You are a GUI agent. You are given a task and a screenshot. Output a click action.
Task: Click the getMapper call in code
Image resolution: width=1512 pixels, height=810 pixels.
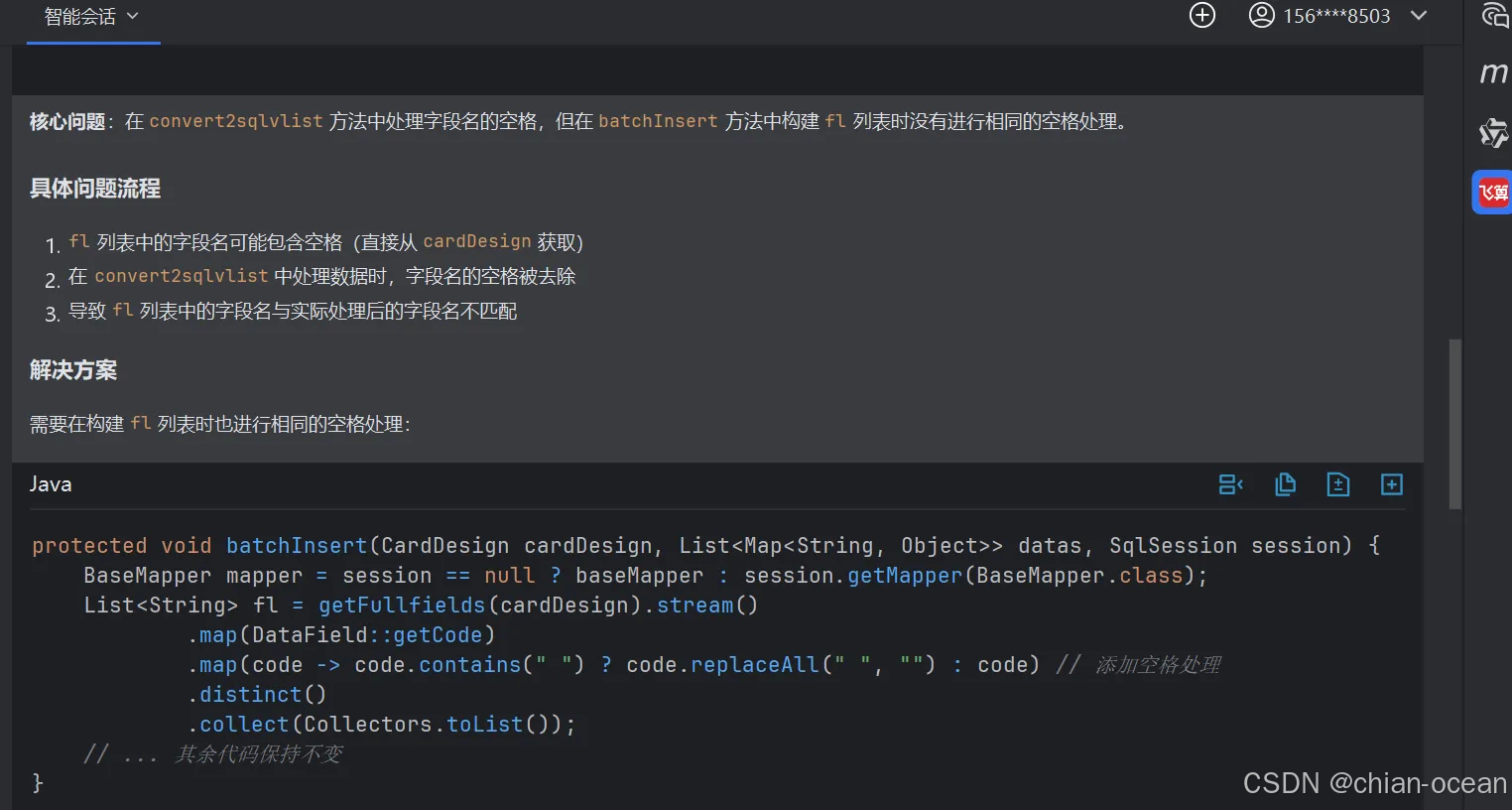coord(905,576)
